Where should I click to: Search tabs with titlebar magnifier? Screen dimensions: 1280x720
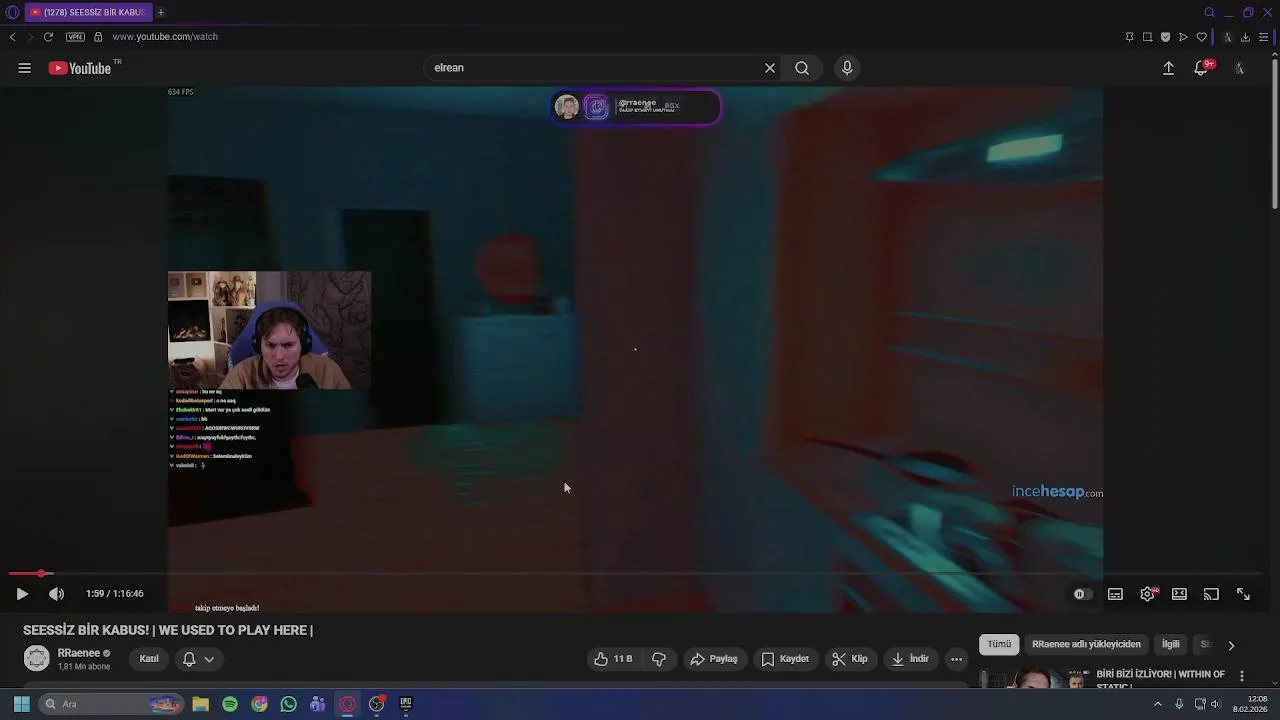click(1209, 12)
